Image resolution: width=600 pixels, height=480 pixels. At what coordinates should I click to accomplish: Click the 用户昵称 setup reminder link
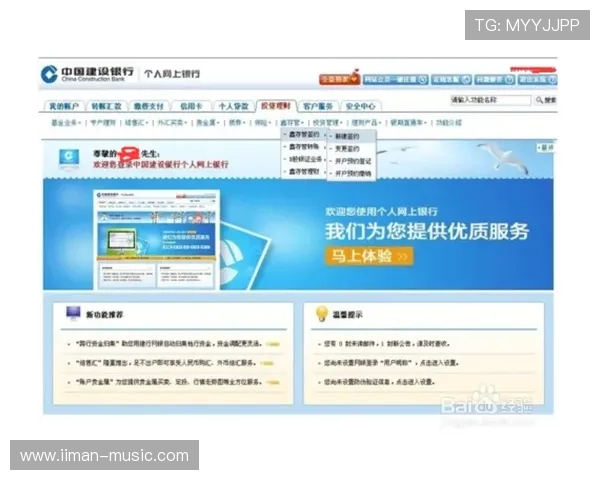[391, 362]
